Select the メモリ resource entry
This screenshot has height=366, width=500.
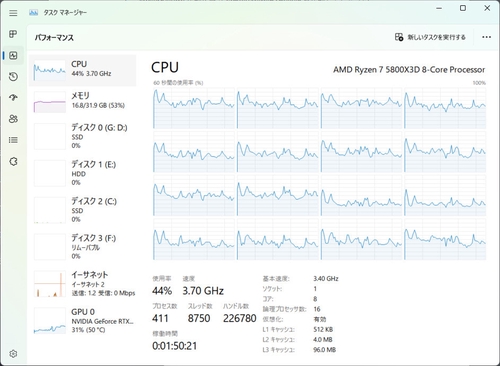coord(82,102)
